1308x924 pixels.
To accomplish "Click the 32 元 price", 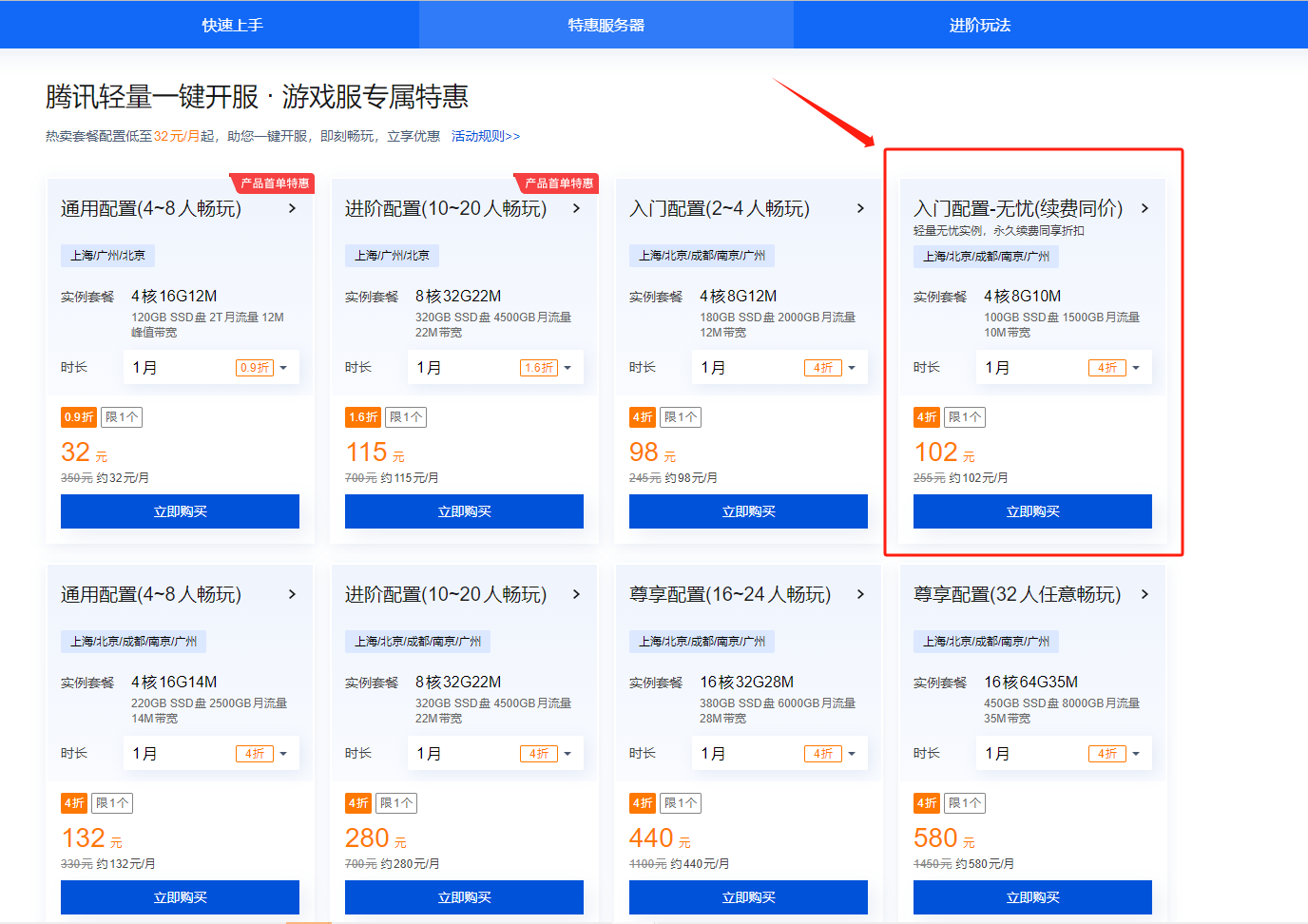I will 85,452.
